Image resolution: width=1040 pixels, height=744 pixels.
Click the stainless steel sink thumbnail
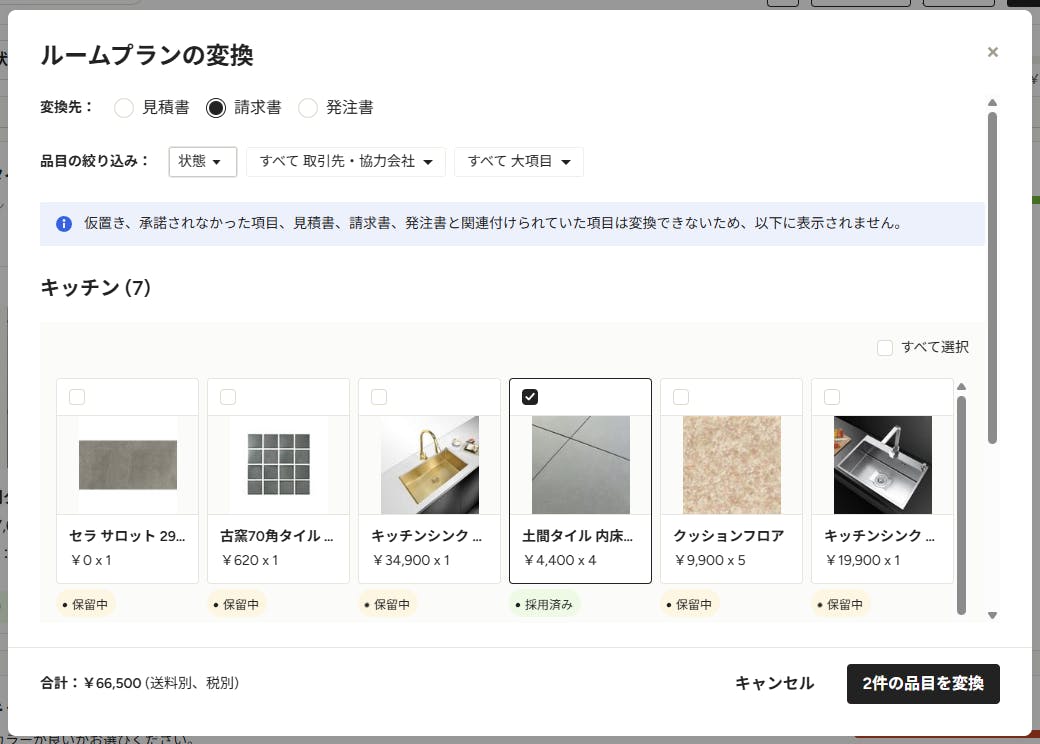point(883,465)
